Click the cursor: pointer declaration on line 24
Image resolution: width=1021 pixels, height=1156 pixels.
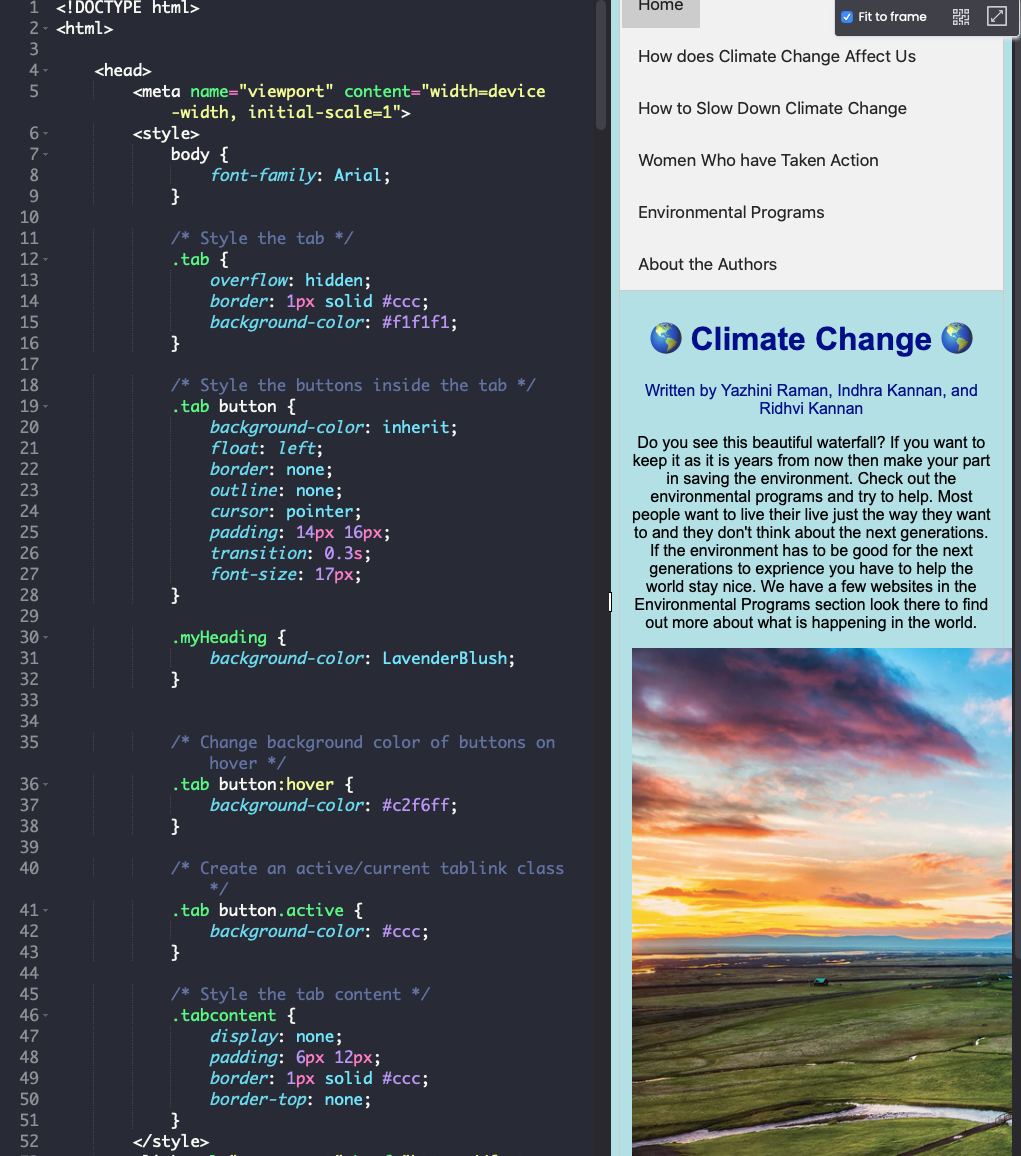tap(286, 512)
